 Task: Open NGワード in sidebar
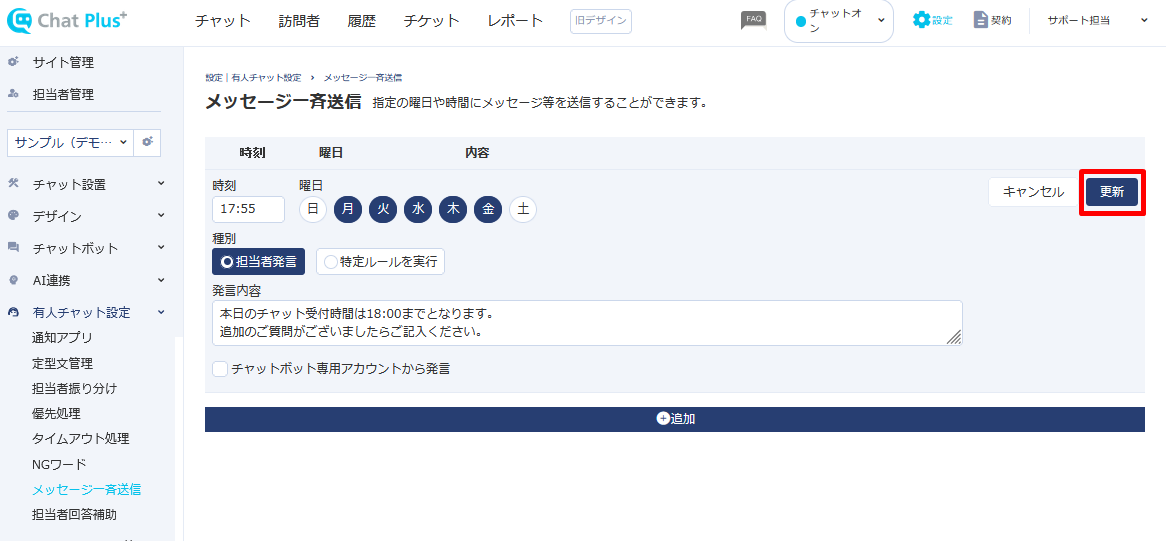59,464
